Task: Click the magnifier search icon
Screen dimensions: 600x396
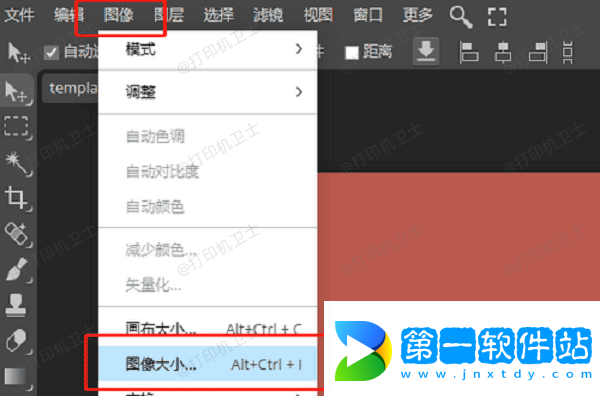Action: (461, 17)
